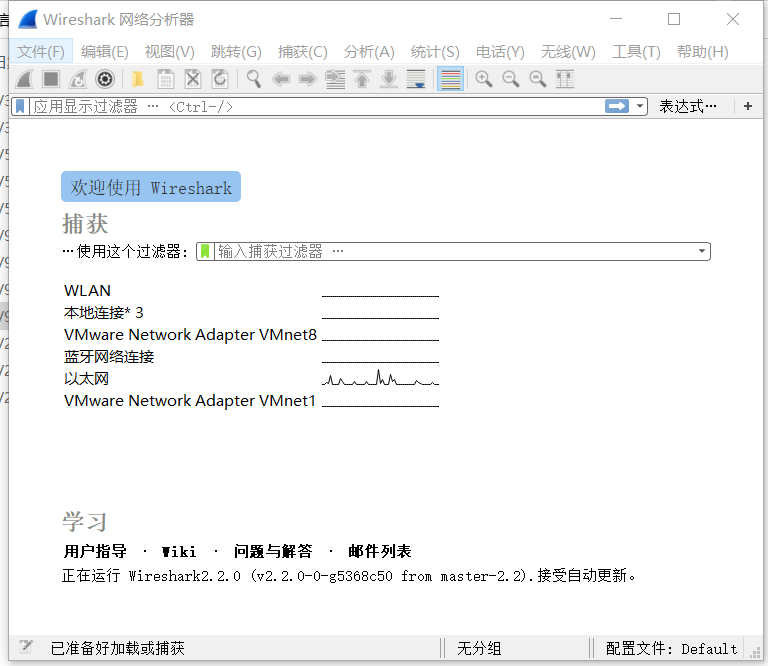Go forward to next packet arrow
The width and height of the screenshot is (768, 666).
click(x=308, y=79)
